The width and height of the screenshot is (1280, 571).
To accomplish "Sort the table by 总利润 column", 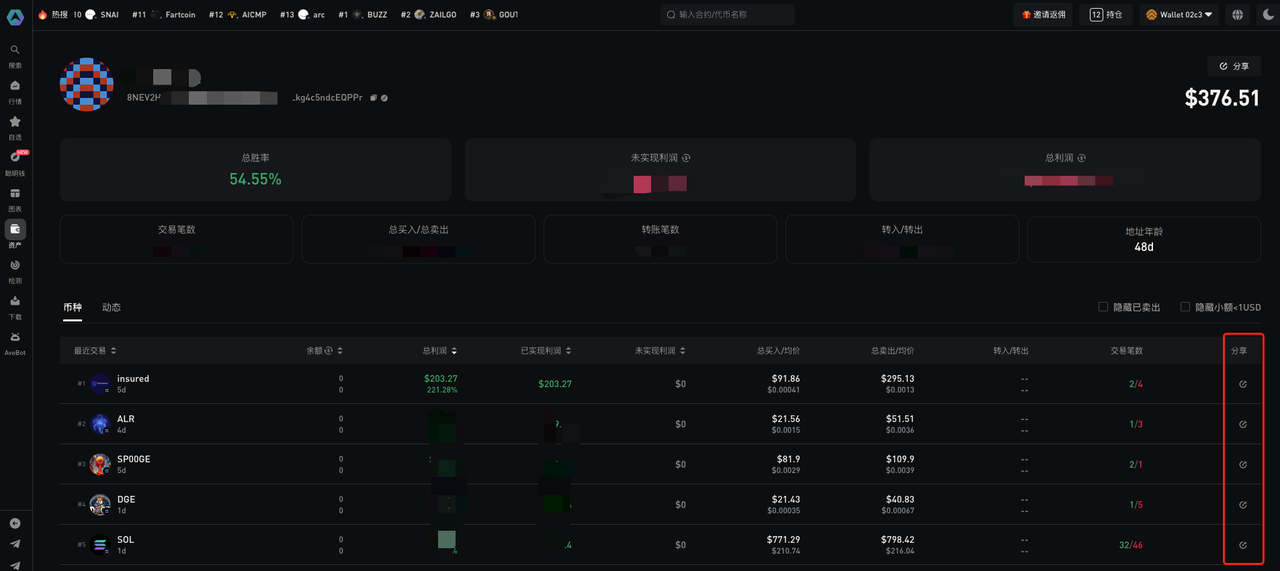I will pos(440,351).
